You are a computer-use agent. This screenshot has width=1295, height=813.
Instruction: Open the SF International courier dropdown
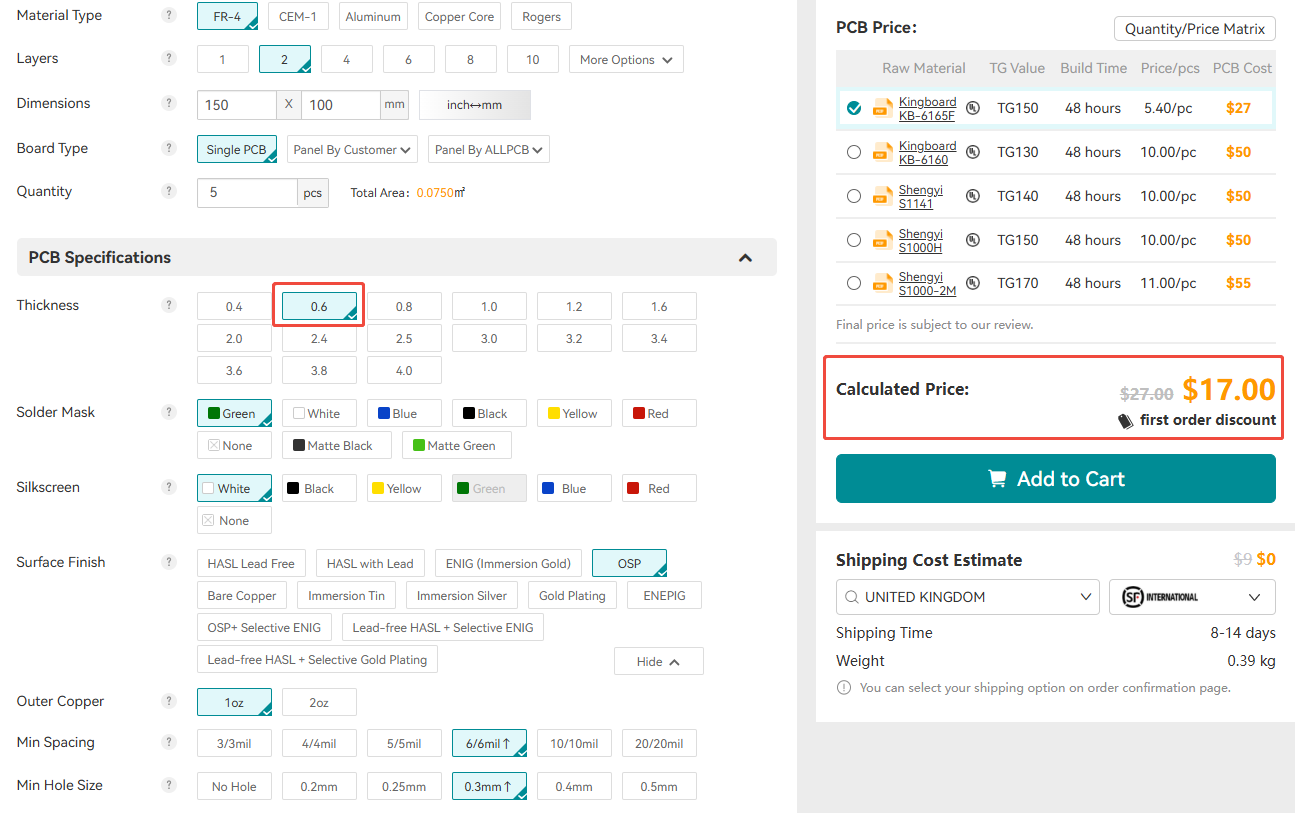(x=1192, y=597)
